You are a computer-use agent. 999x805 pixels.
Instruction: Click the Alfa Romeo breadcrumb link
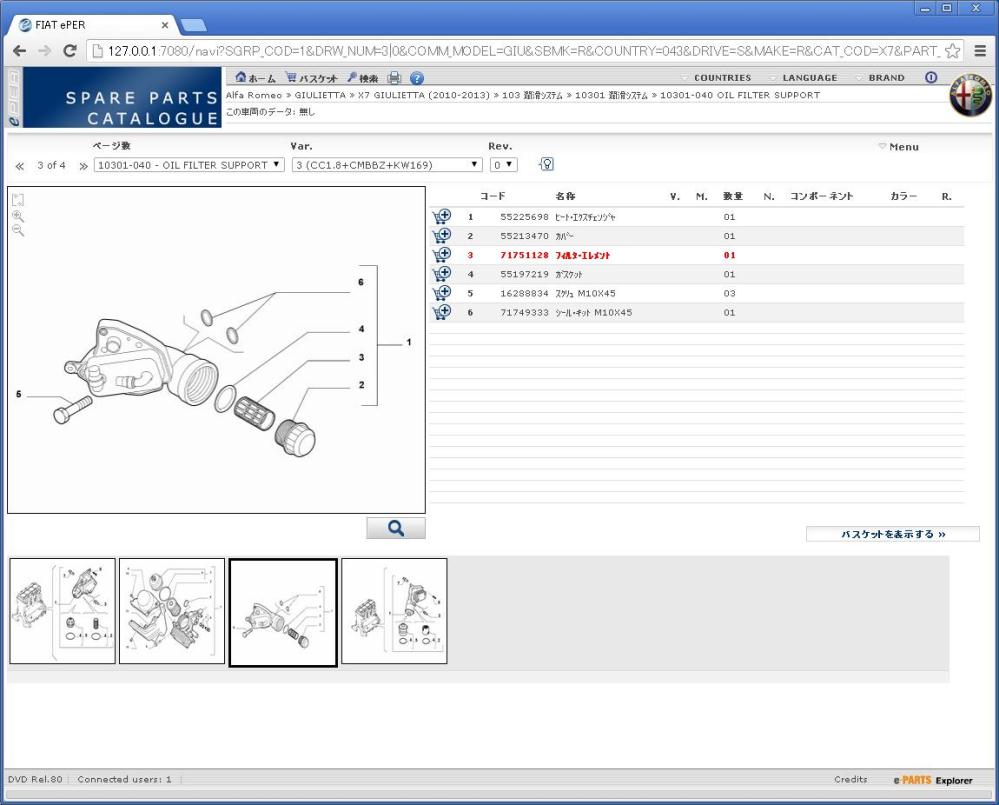[x=254, y=95]
